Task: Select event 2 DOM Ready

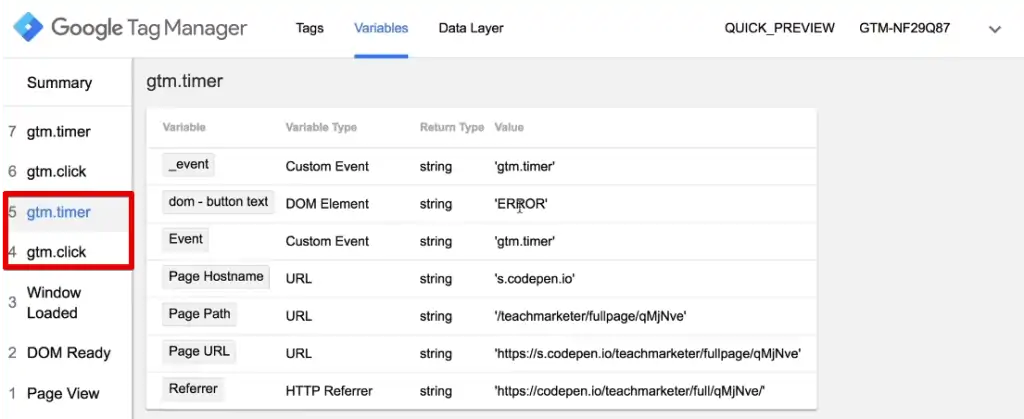Action: point(69,353)
